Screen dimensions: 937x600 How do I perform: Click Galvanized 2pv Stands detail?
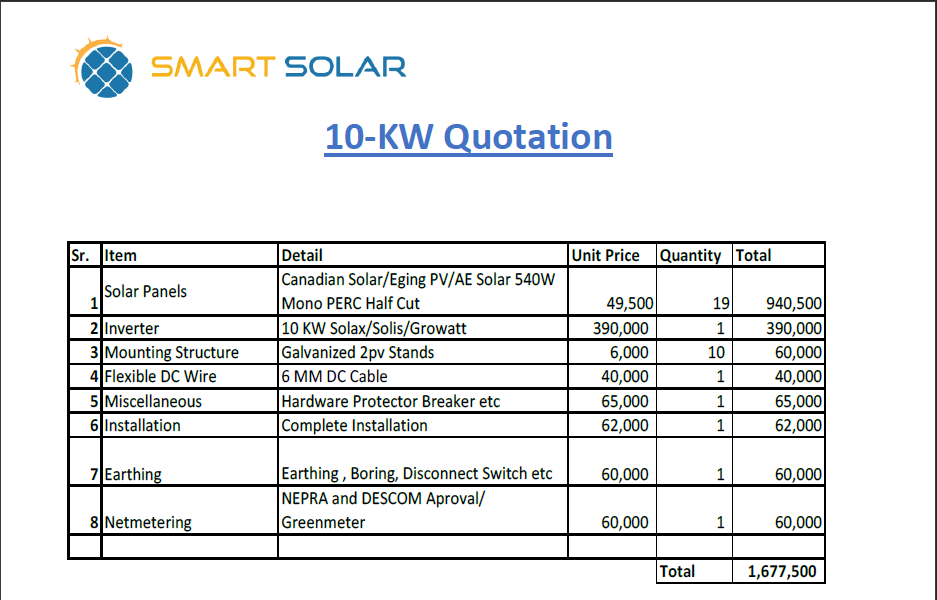(x=358, y=353)
